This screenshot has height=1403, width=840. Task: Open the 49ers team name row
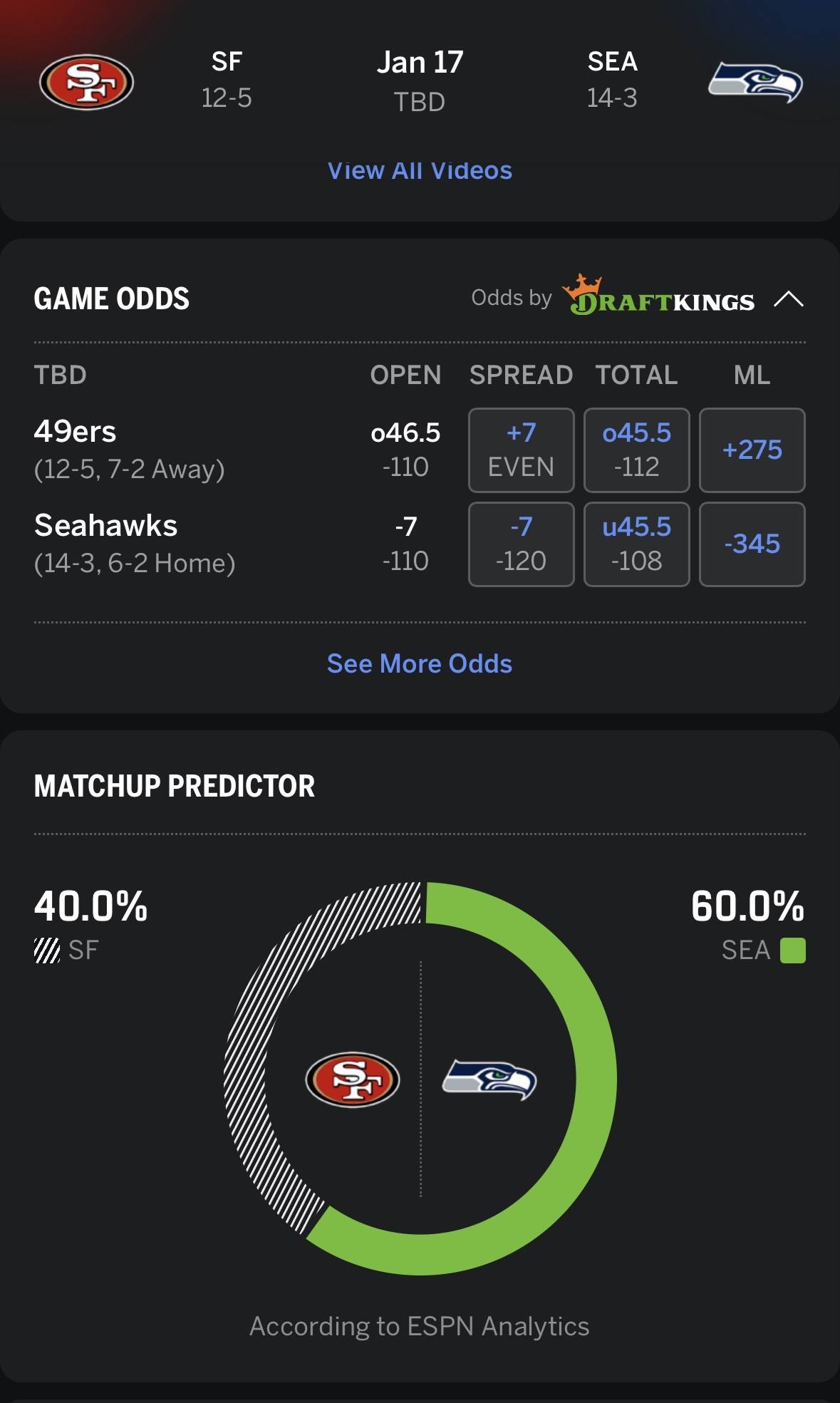coord(129,450)
